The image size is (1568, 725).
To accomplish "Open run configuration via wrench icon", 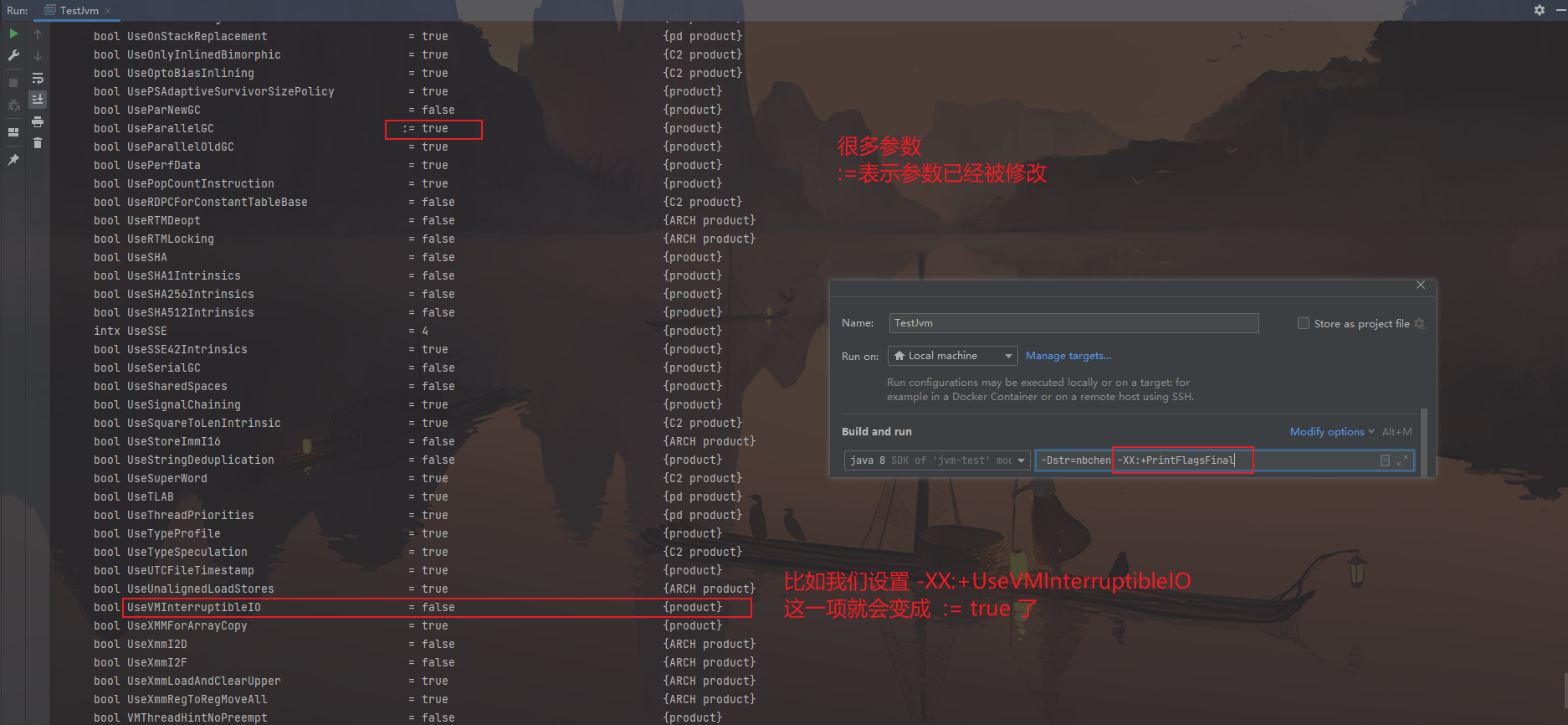I will [13, 56].
